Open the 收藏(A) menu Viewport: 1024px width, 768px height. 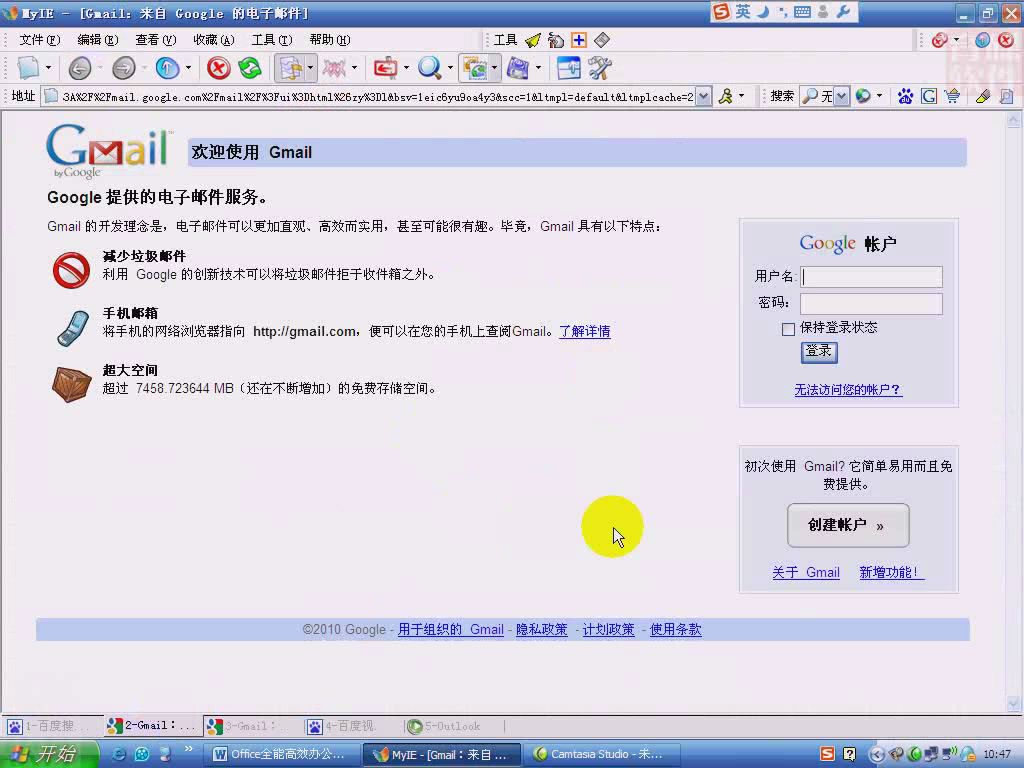(x=214, y=40)
